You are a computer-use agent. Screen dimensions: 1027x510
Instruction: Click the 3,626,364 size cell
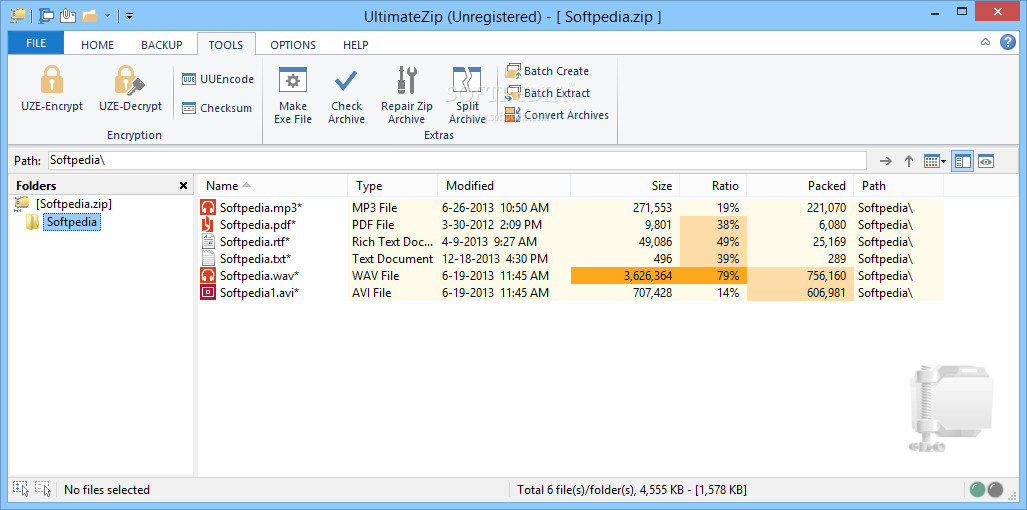(626, 276)
